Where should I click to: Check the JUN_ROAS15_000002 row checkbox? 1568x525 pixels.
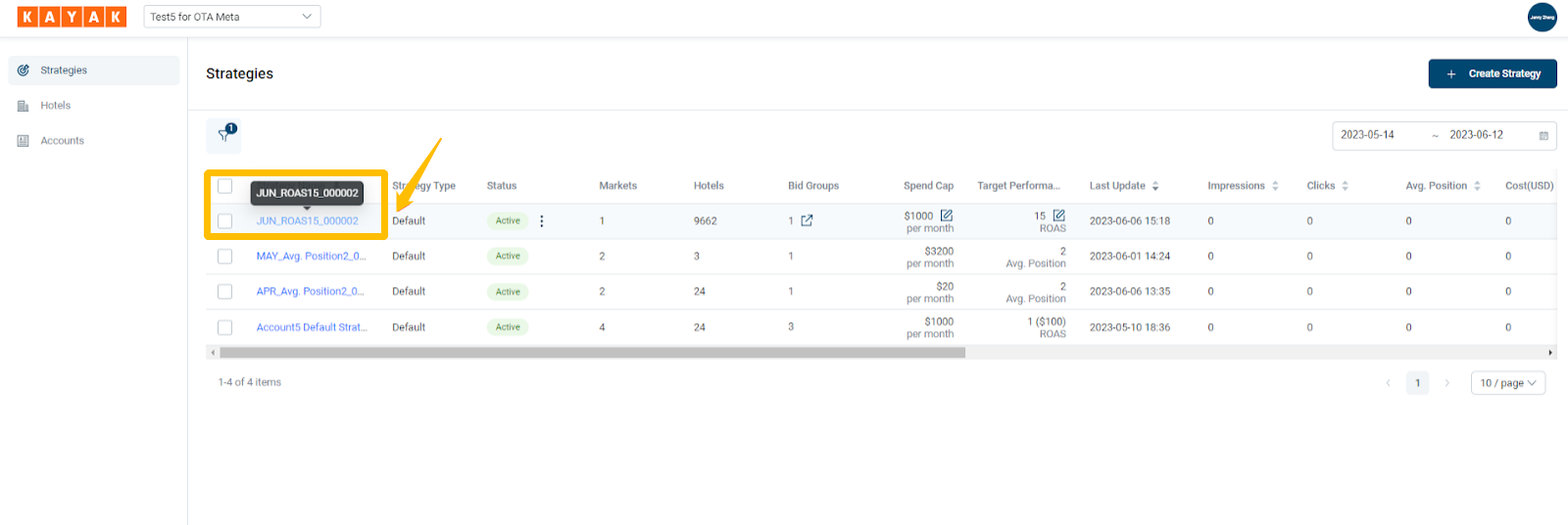pos(225,221)
